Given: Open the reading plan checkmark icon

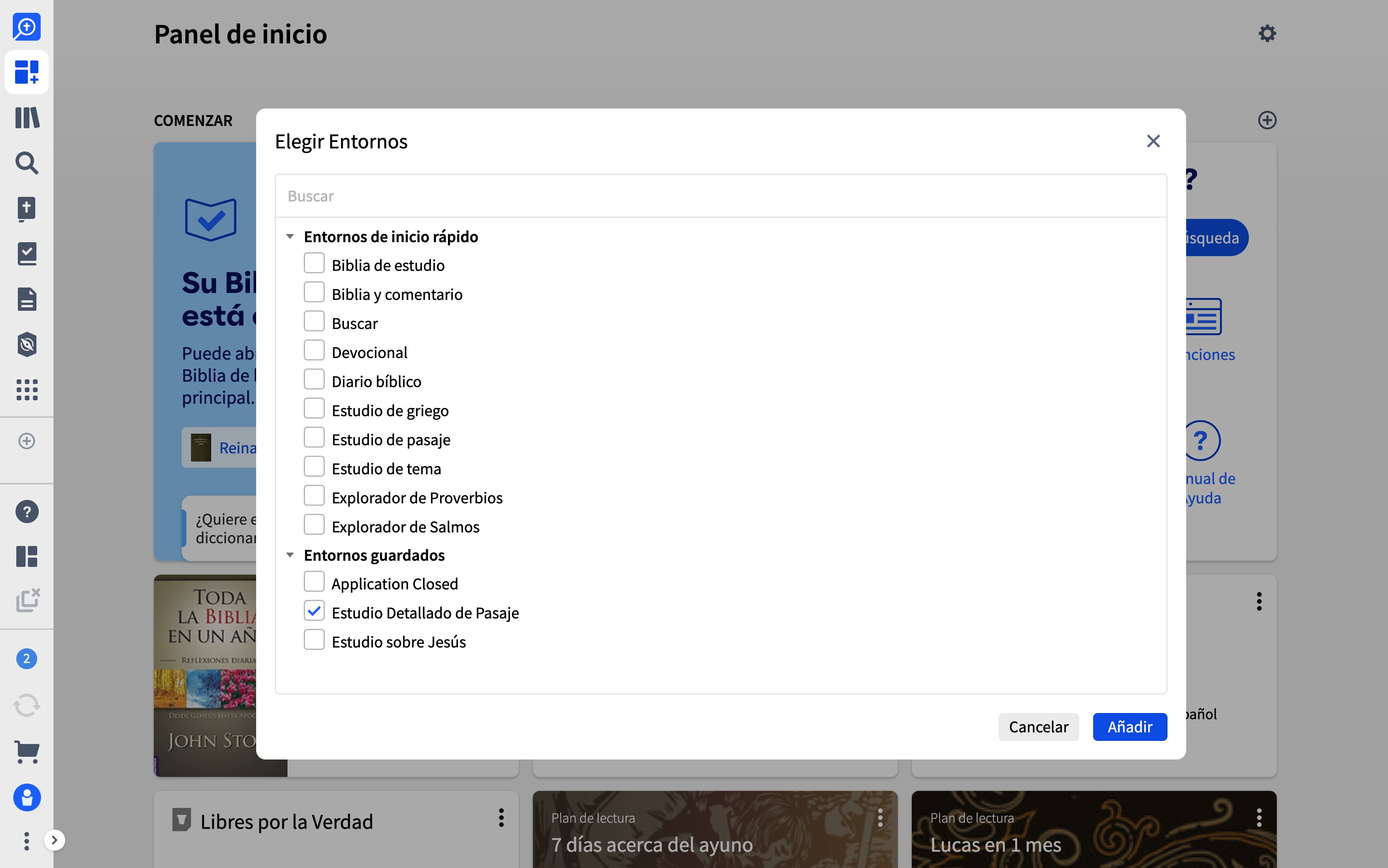Looking at the screenshot, I should point(26,254).
